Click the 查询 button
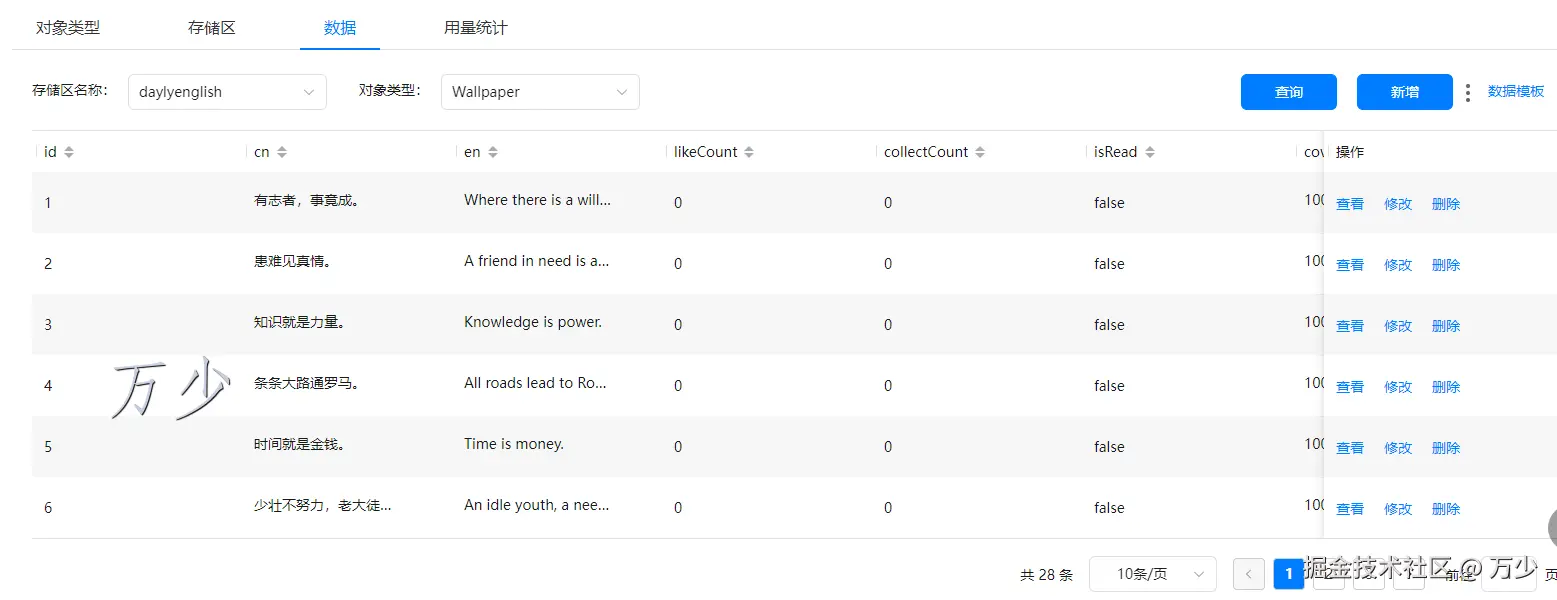Screen dimensions: 1557x600 [1289, 92]
